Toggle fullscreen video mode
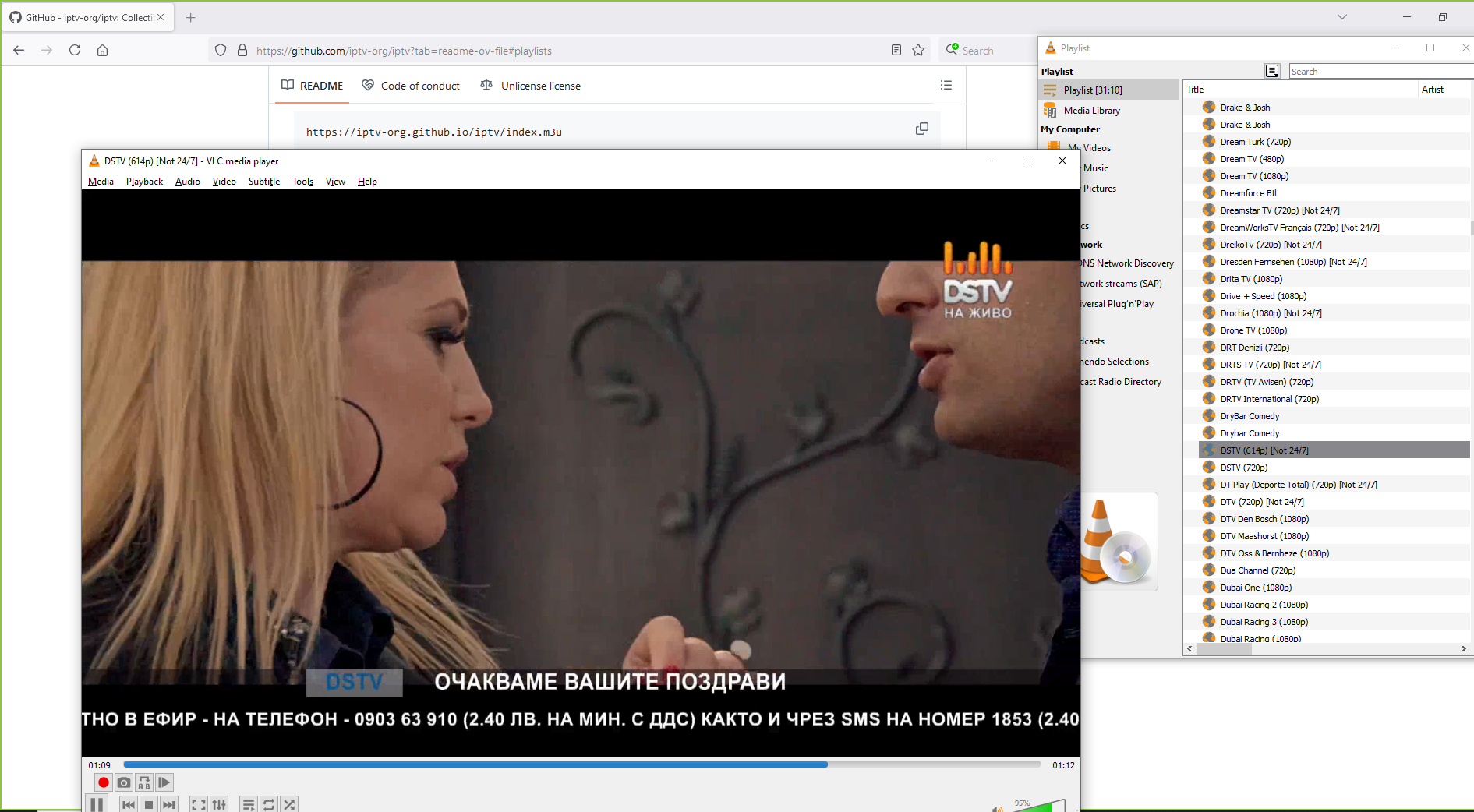The image size is (1474, 812). (x=199, y=804)
